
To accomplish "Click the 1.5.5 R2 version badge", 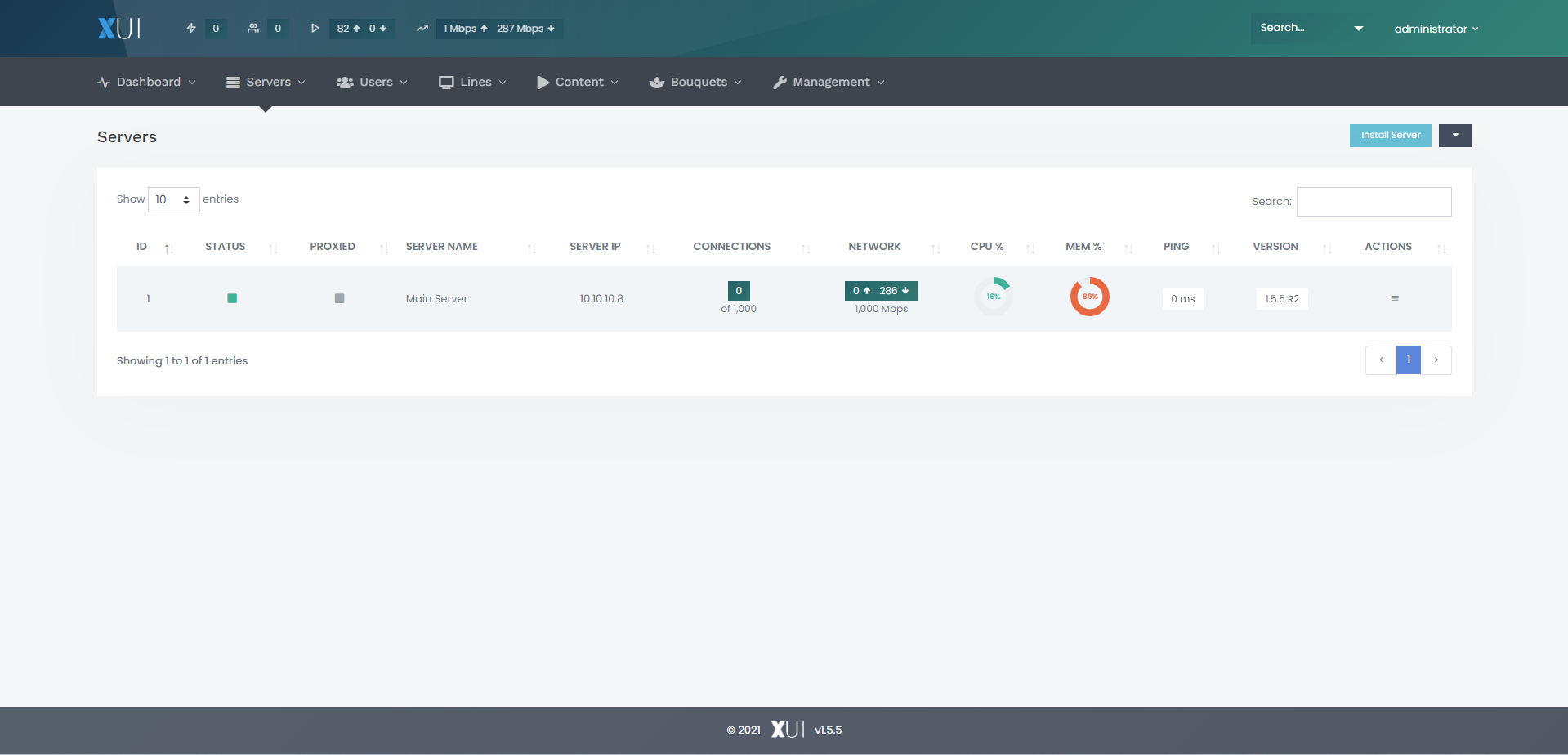I will click(x=1282, y=299).
